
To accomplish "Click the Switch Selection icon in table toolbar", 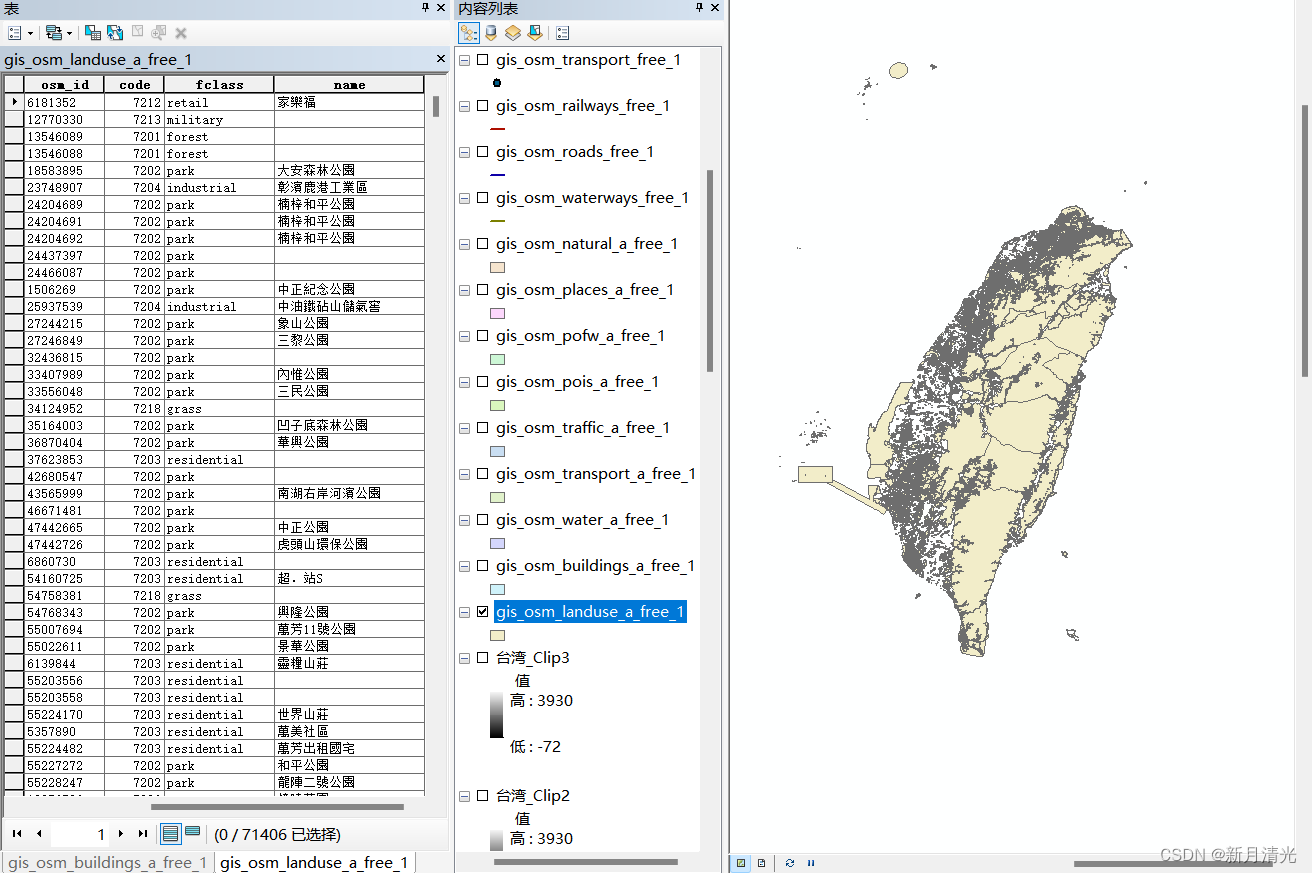I will pyautogui.click(x=115, y=33).
